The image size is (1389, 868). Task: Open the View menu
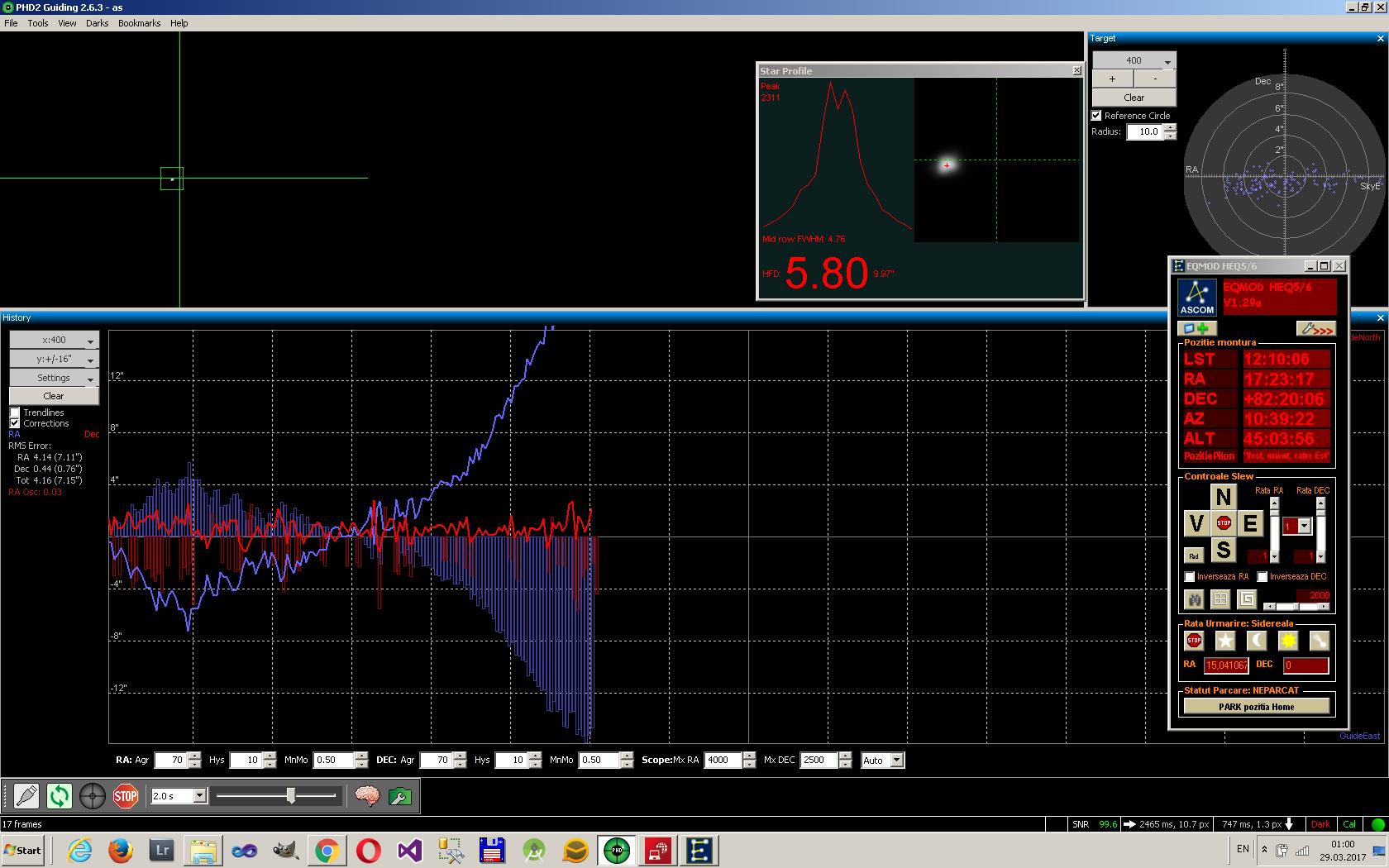pos(67,23)
